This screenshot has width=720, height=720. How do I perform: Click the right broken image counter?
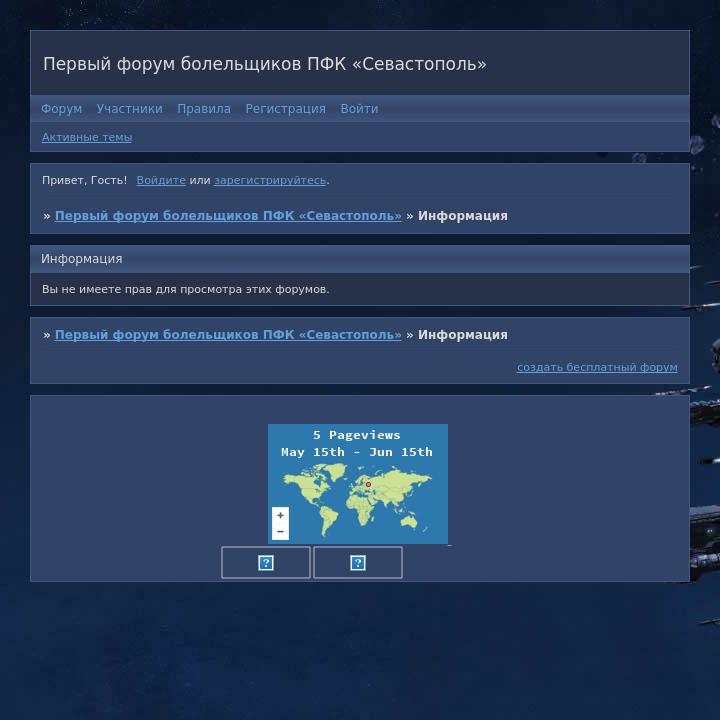[x=358, y=562]
